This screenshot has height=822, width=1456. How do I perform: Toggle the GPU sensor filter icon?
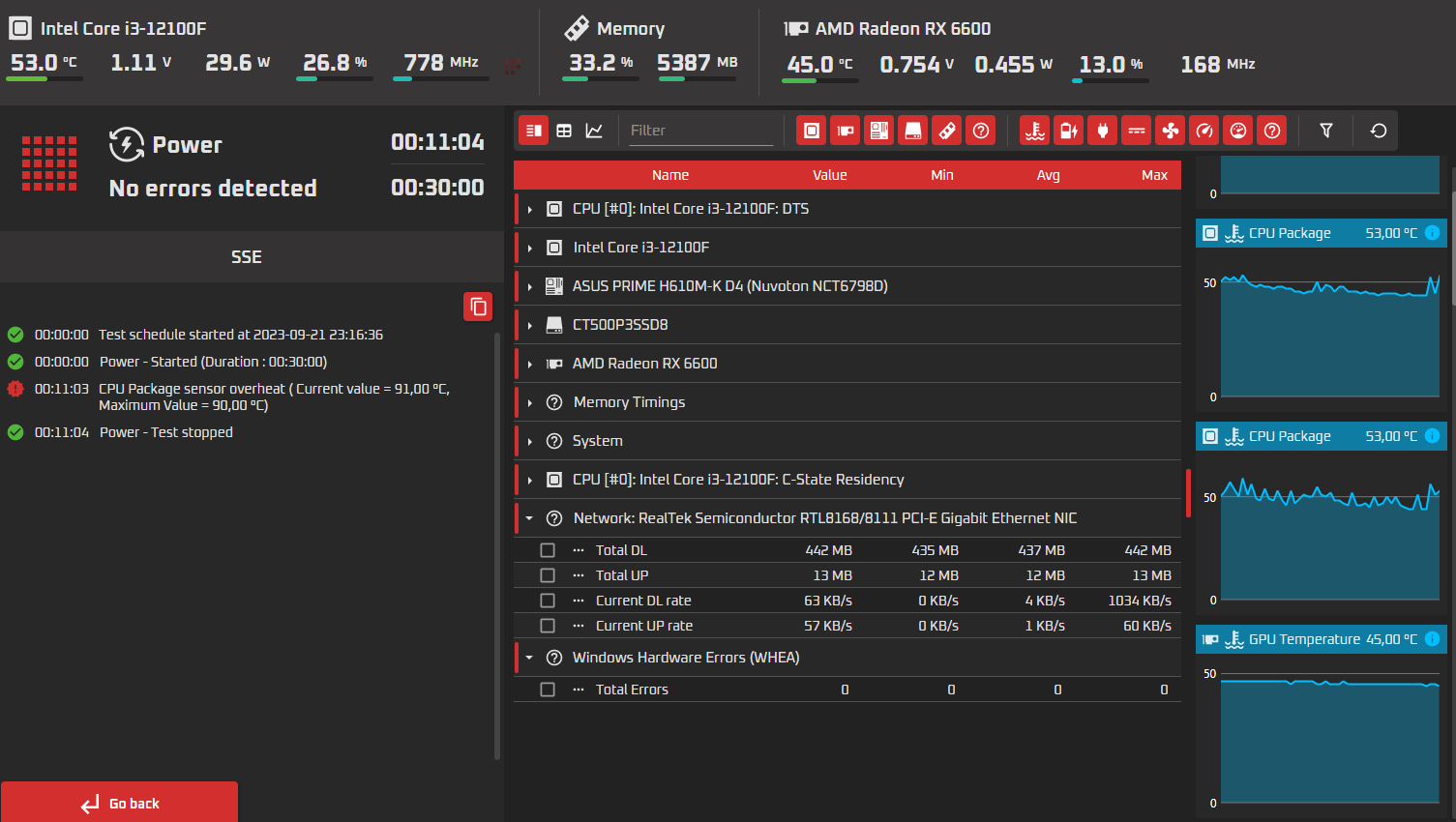846,131
